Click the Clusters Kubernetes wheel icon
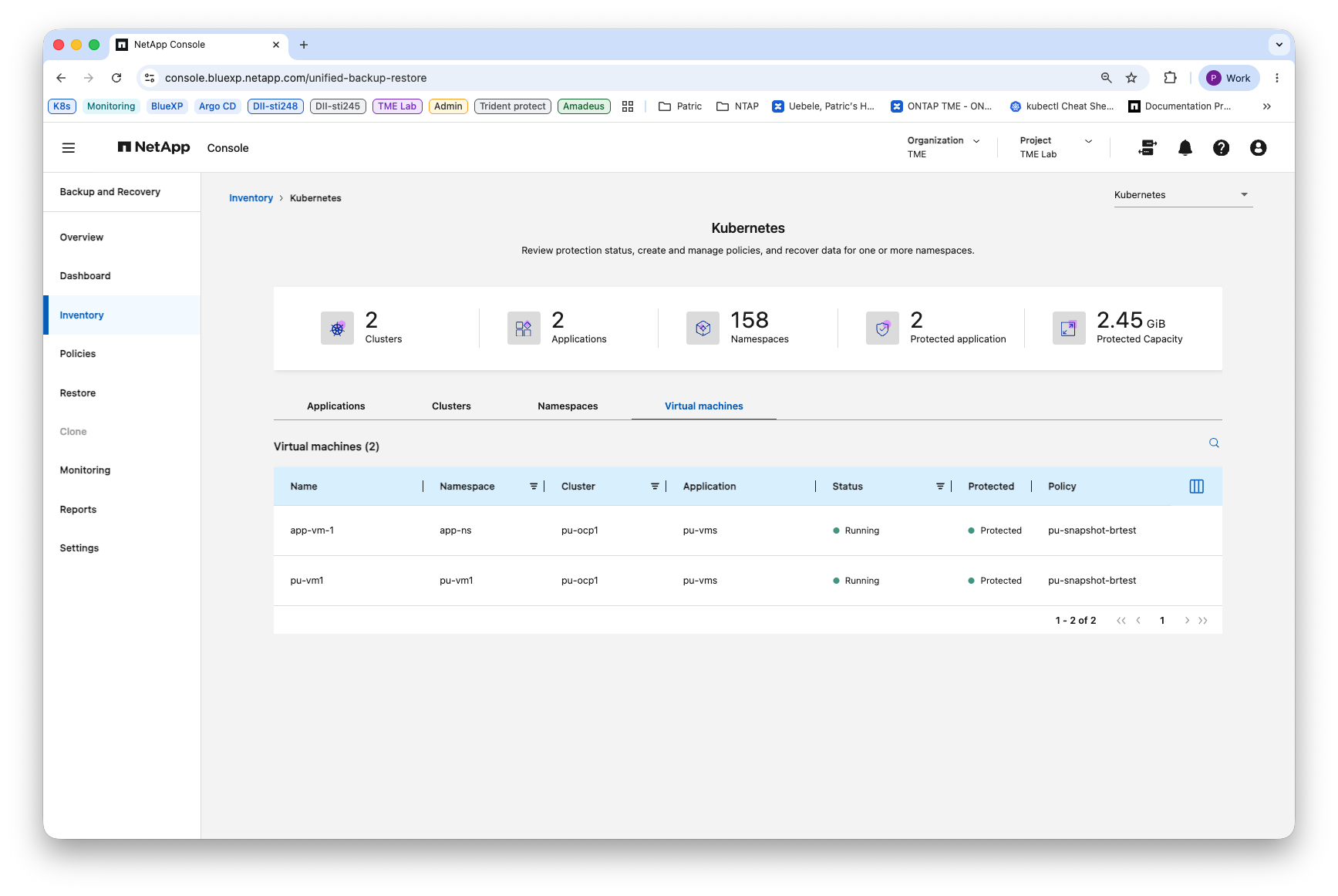 click(337, 328)
